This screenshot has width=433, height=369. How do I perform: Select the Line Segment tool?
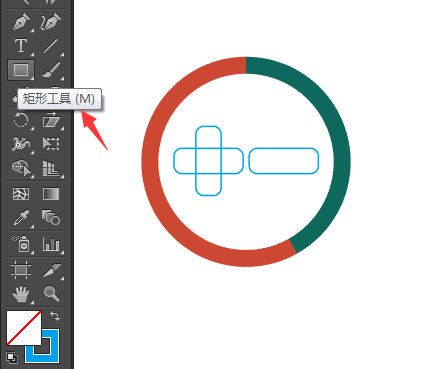51,46
